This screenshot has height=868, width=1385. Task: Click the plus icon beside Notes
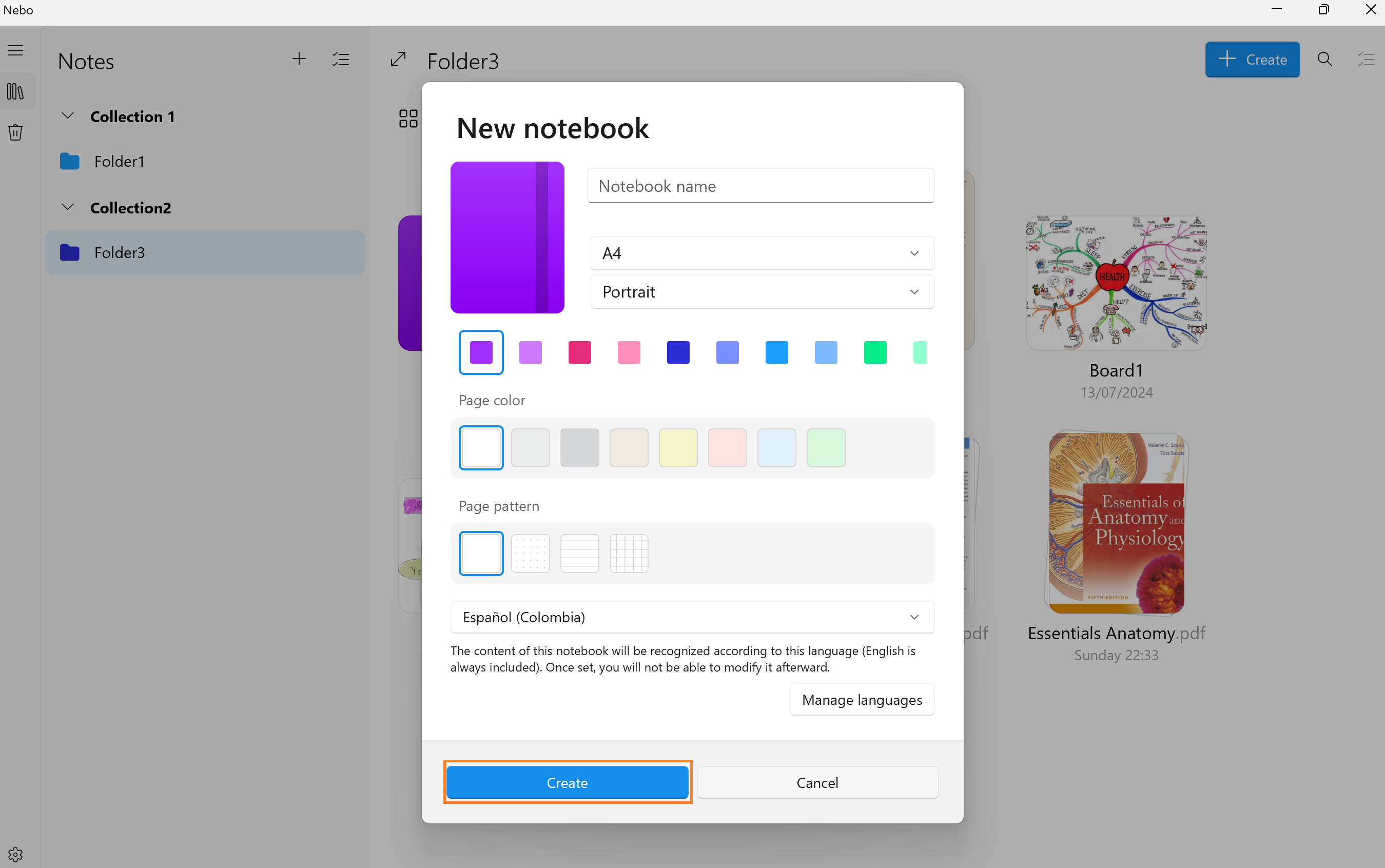coord(299,59)
